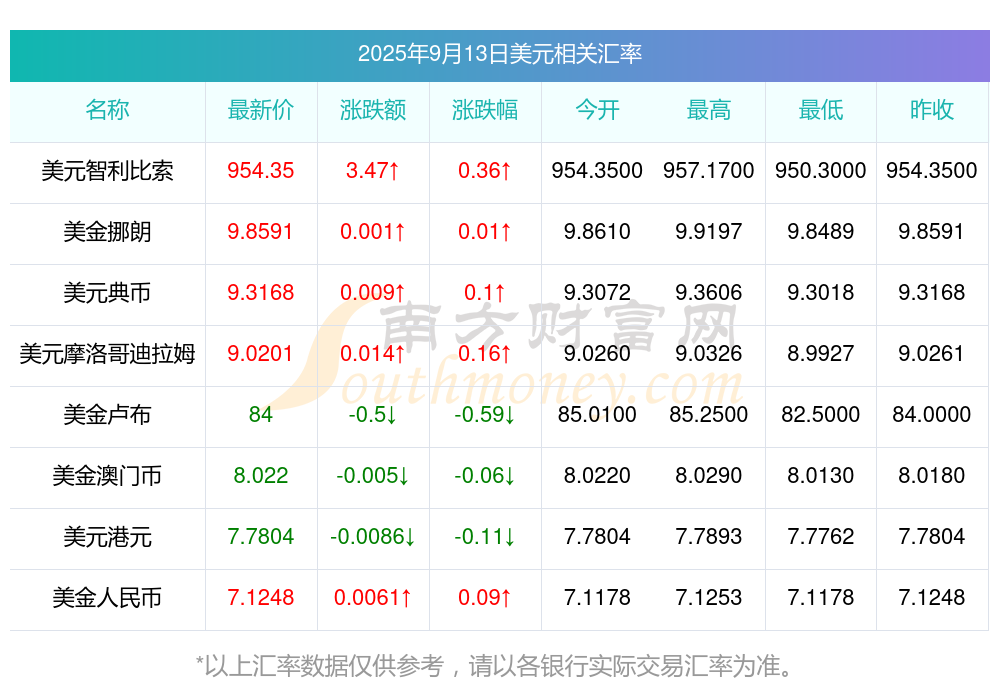1000x698 pixels.
Task: Click change amount -0.0086↓
Action: (x=373, y=537)
